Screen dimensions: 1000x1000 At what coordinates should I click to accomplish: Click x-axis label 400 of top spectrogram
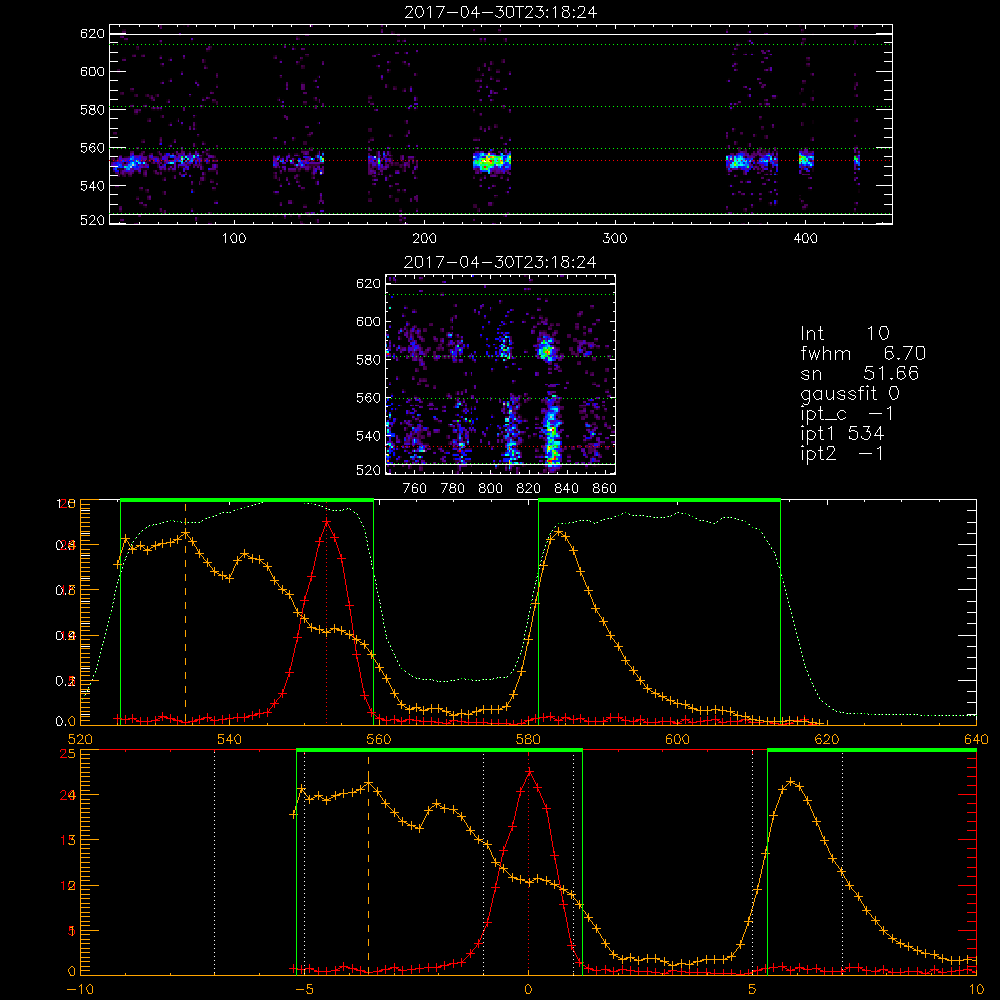click(x=805, y=239)
